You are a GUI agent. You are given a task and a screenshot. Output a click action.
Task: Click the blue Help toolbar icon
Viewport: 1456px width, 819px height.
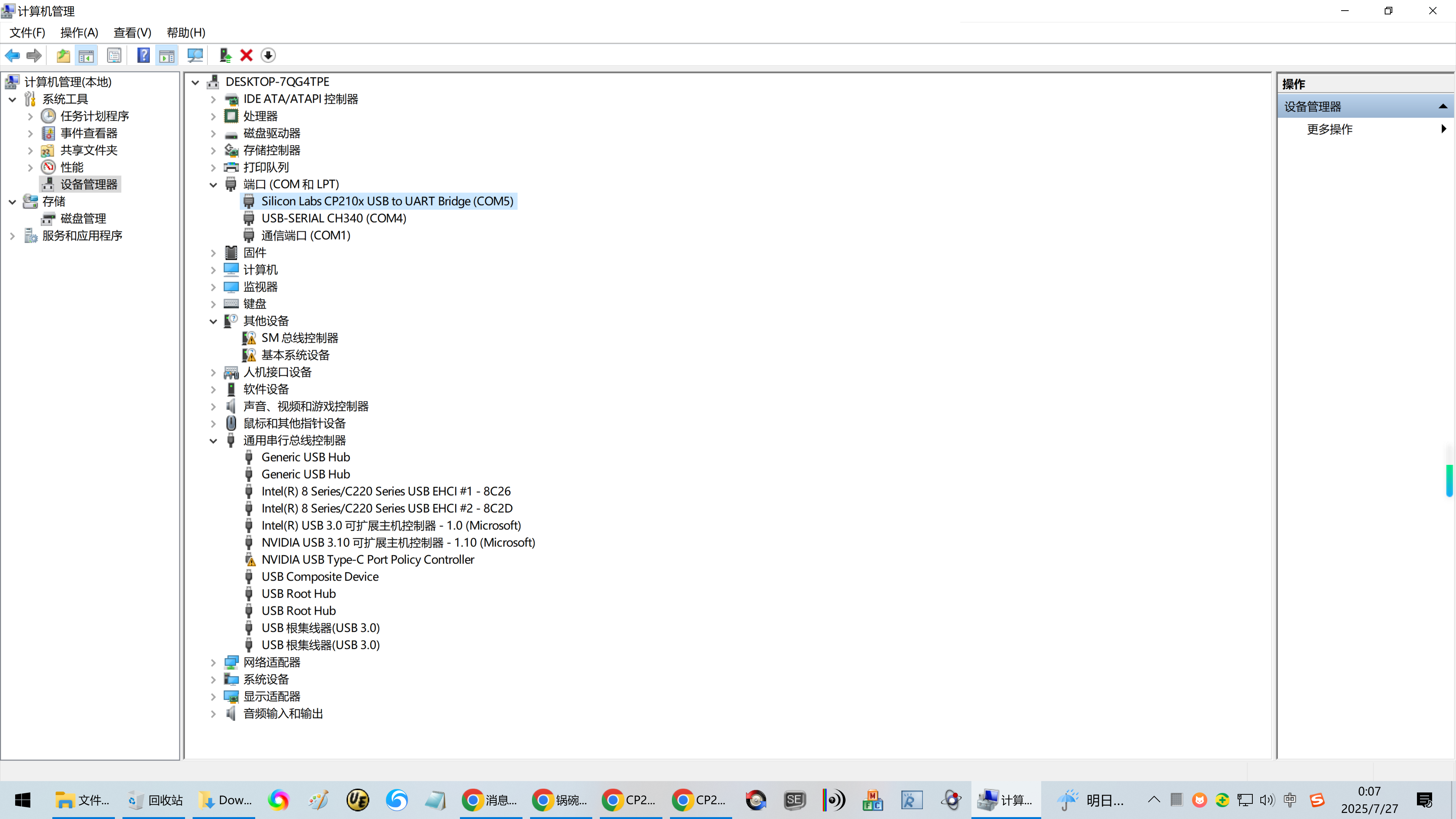click(x=144, y=55)
